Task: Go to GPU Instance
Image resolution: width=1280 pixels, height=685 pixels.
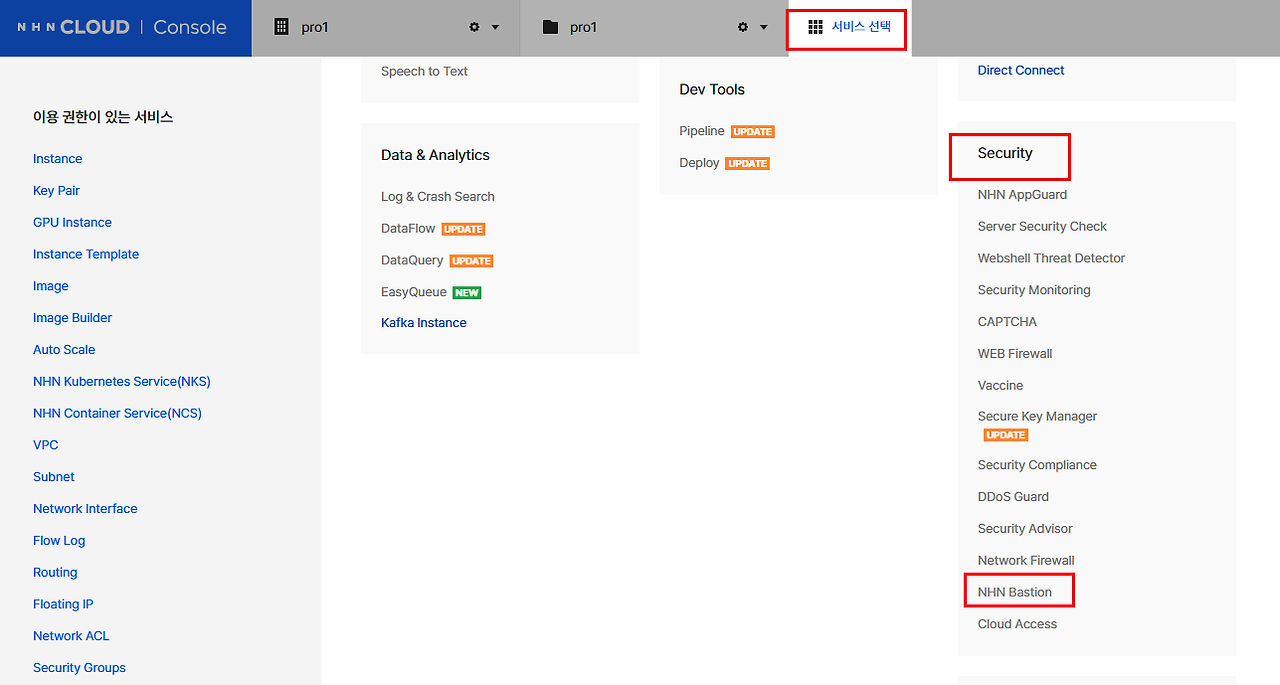Action: [72, 223]
